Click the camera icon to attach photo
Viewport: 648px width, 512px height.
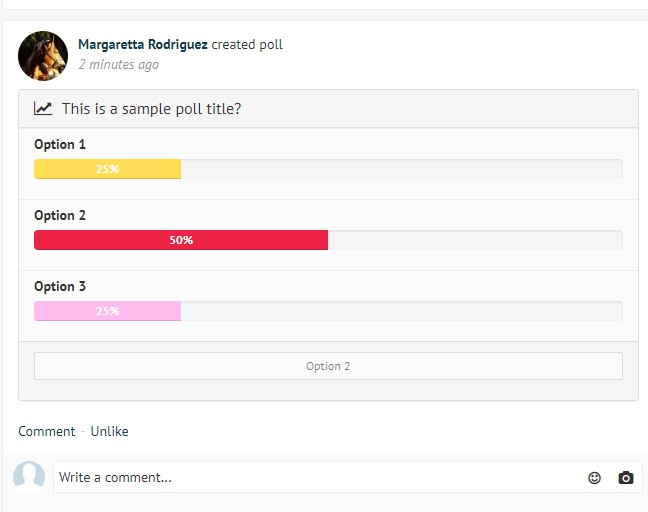click(626, 478)
